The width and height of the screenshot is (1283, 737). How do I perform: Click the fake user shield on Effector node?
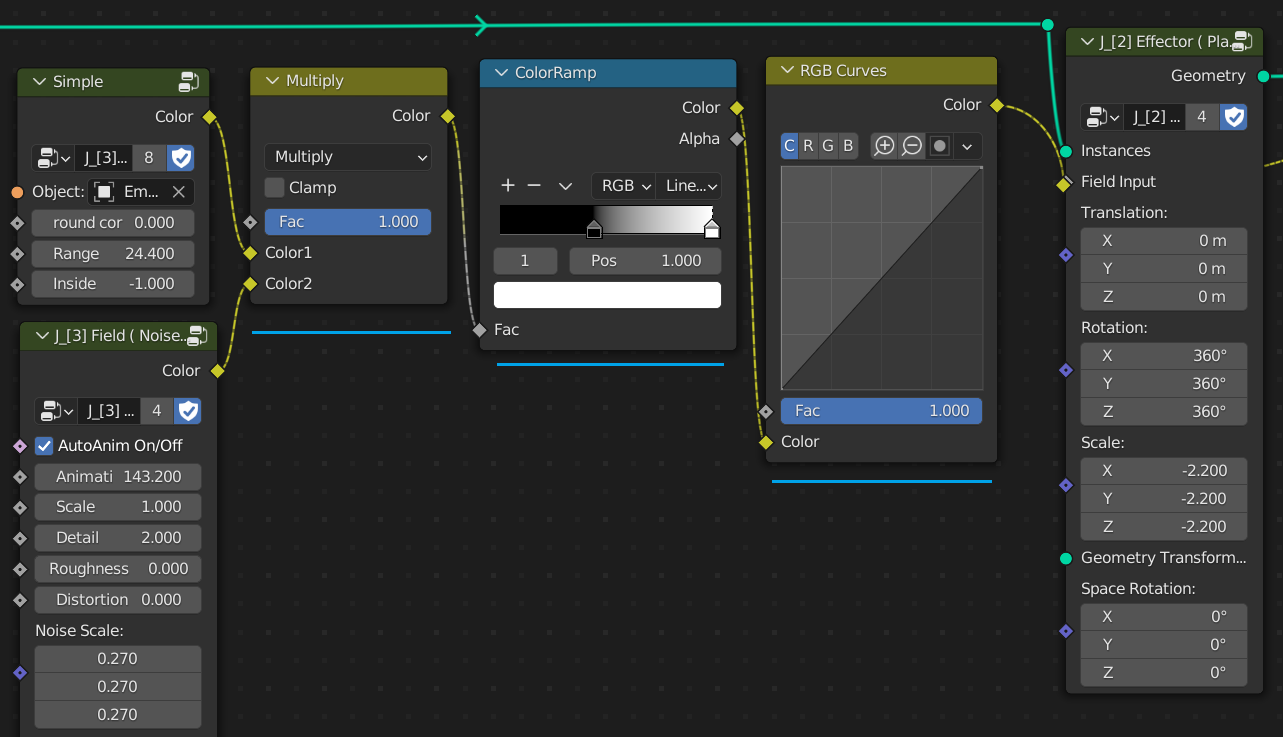1235,117
